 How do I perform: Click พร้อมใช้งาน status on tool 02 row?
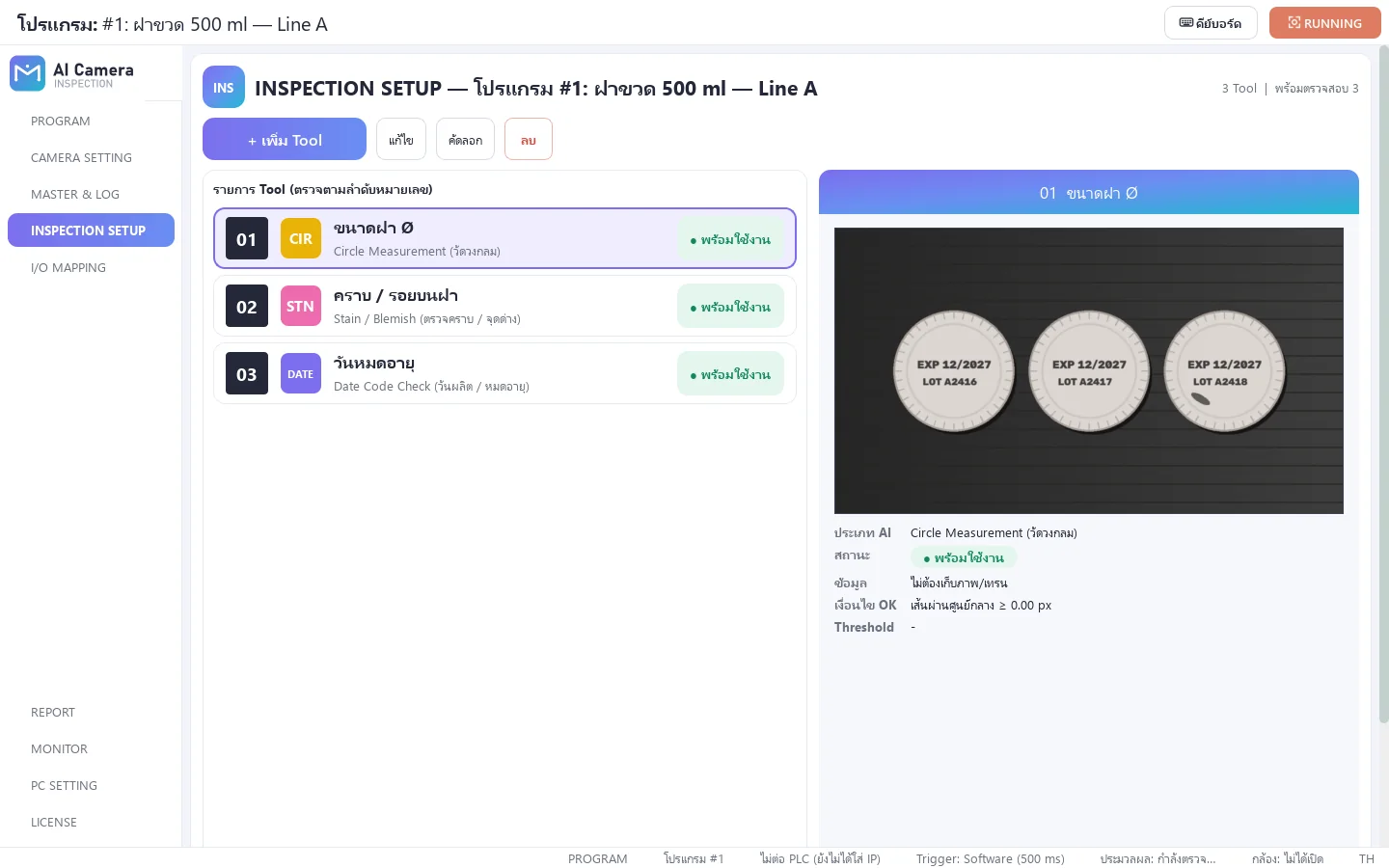coord(730,307)
